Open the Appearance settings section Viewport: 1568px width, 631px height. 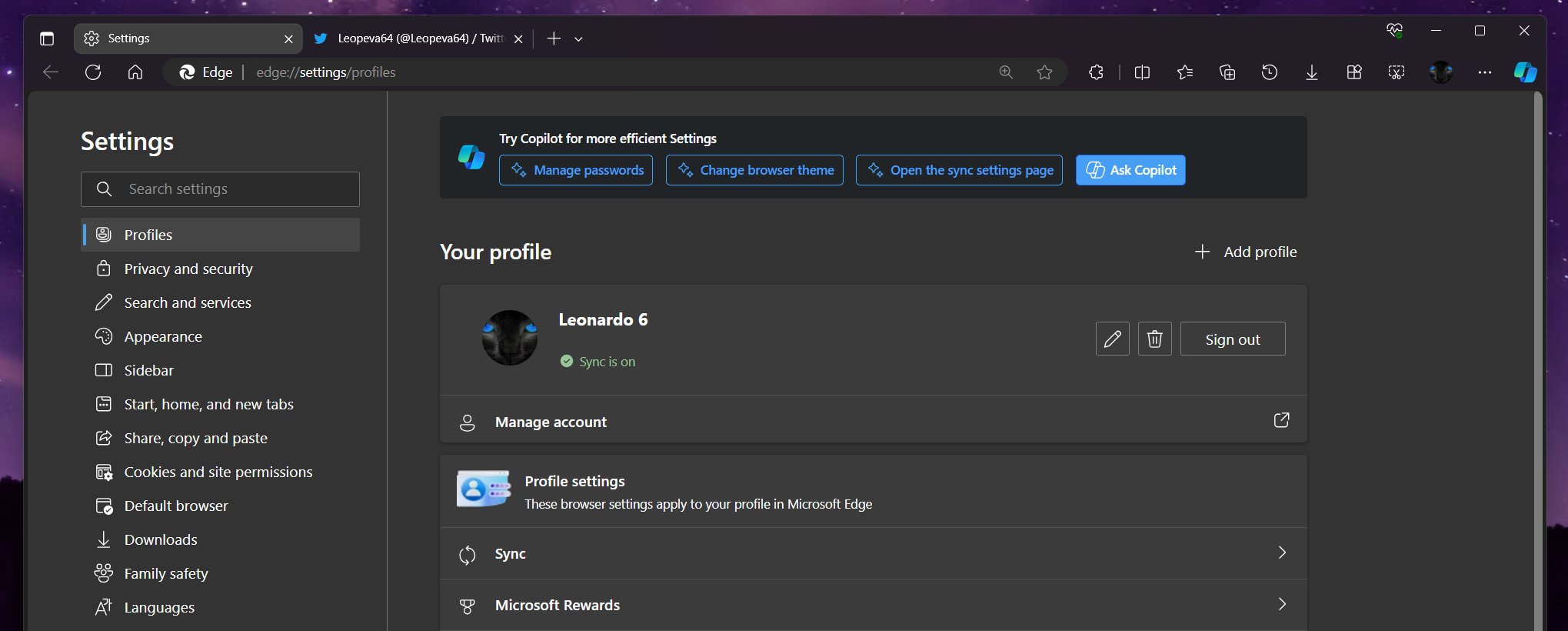click(x=163, y=336)
